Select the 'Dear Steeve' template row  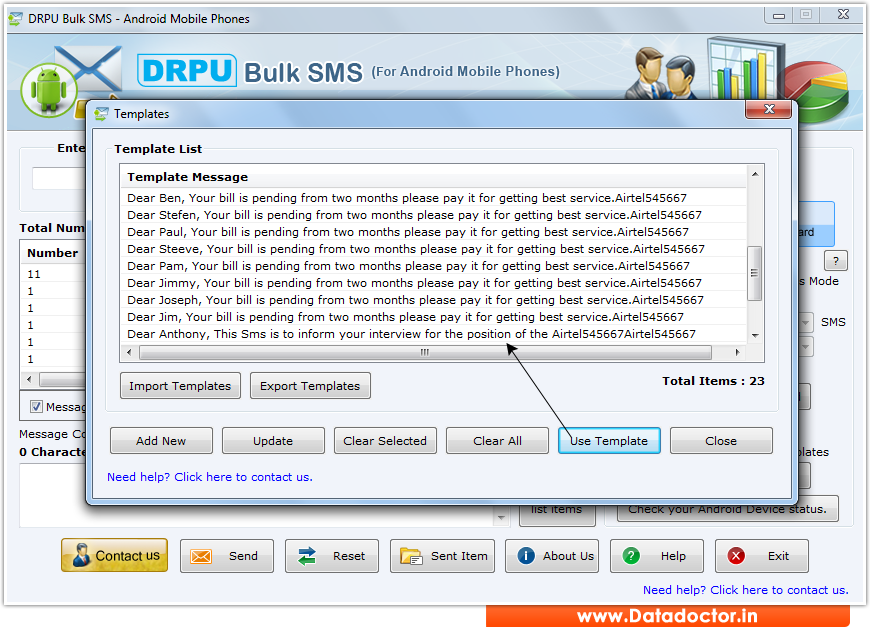[434, 249]
